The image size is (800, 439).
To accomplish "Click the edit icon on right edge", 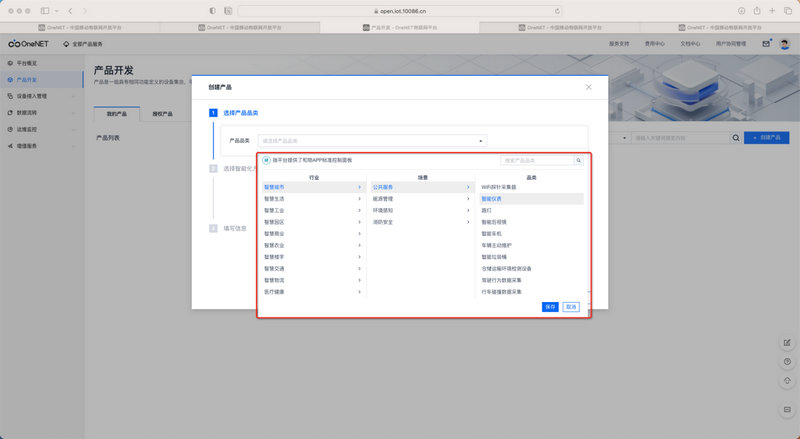I will (x=786, y=343).
